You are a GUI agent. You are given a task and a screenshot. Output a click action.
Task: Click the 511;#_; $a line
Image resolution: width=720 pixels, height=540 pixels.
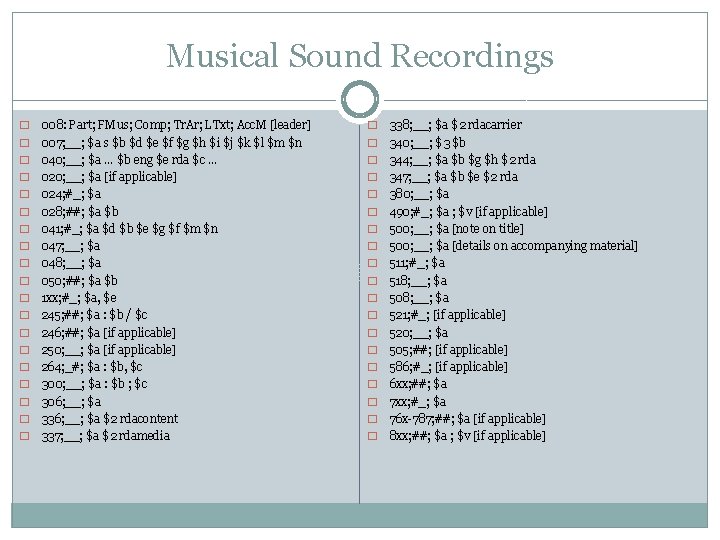tap(417, 263)
